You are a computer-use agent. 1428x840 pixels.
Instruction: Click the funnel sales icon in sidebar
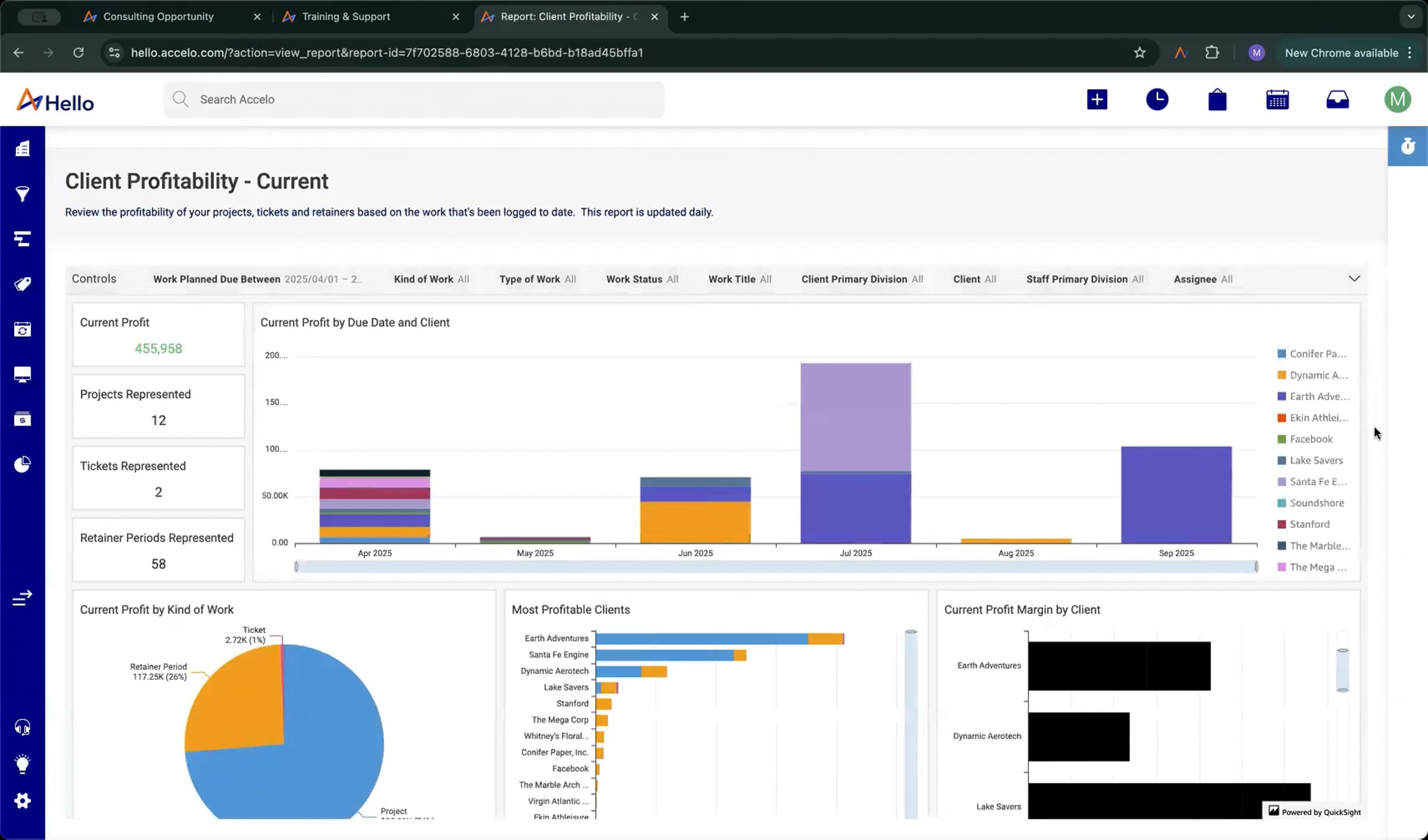(x=22, y=194)
